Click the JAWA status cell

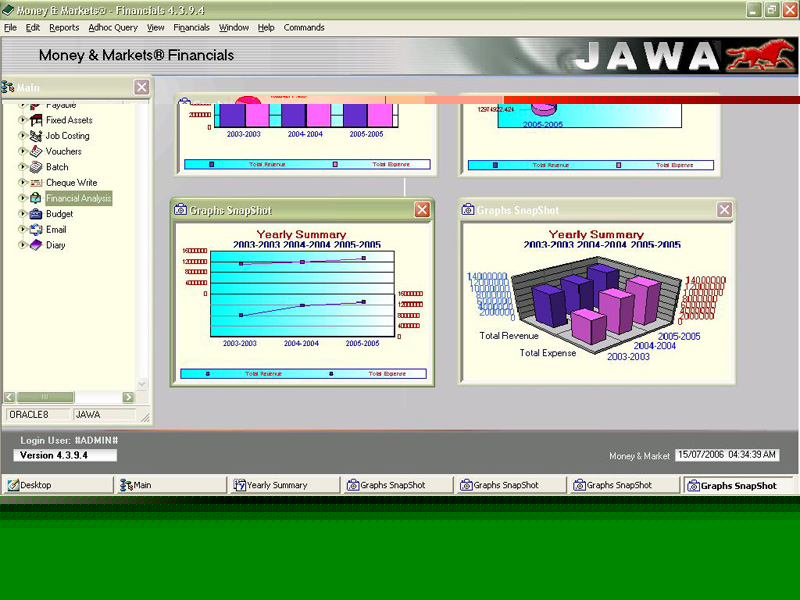(x=105, y=415)
